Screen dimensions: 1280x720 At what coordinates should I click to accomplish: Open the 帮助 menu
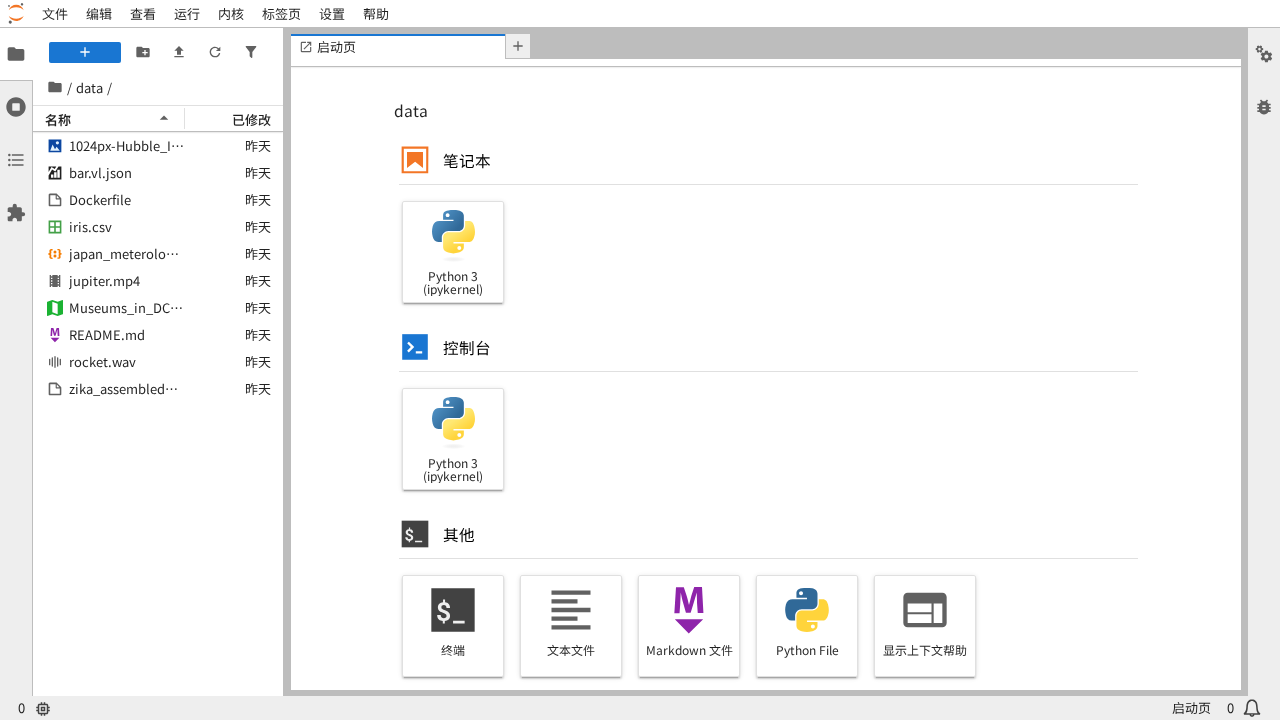tap(376, 14)
